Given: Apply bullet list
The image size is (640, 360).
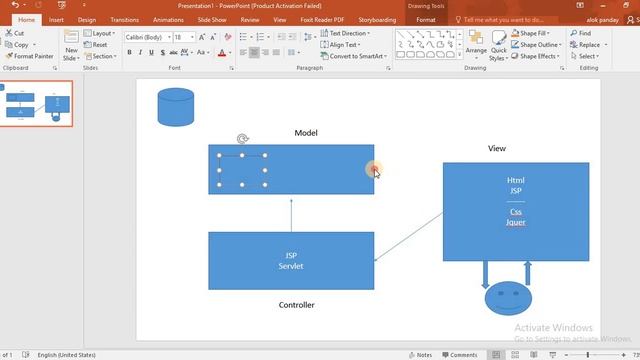Looking at the screenshot, I should pyautogui.click(x=243, y=37).
